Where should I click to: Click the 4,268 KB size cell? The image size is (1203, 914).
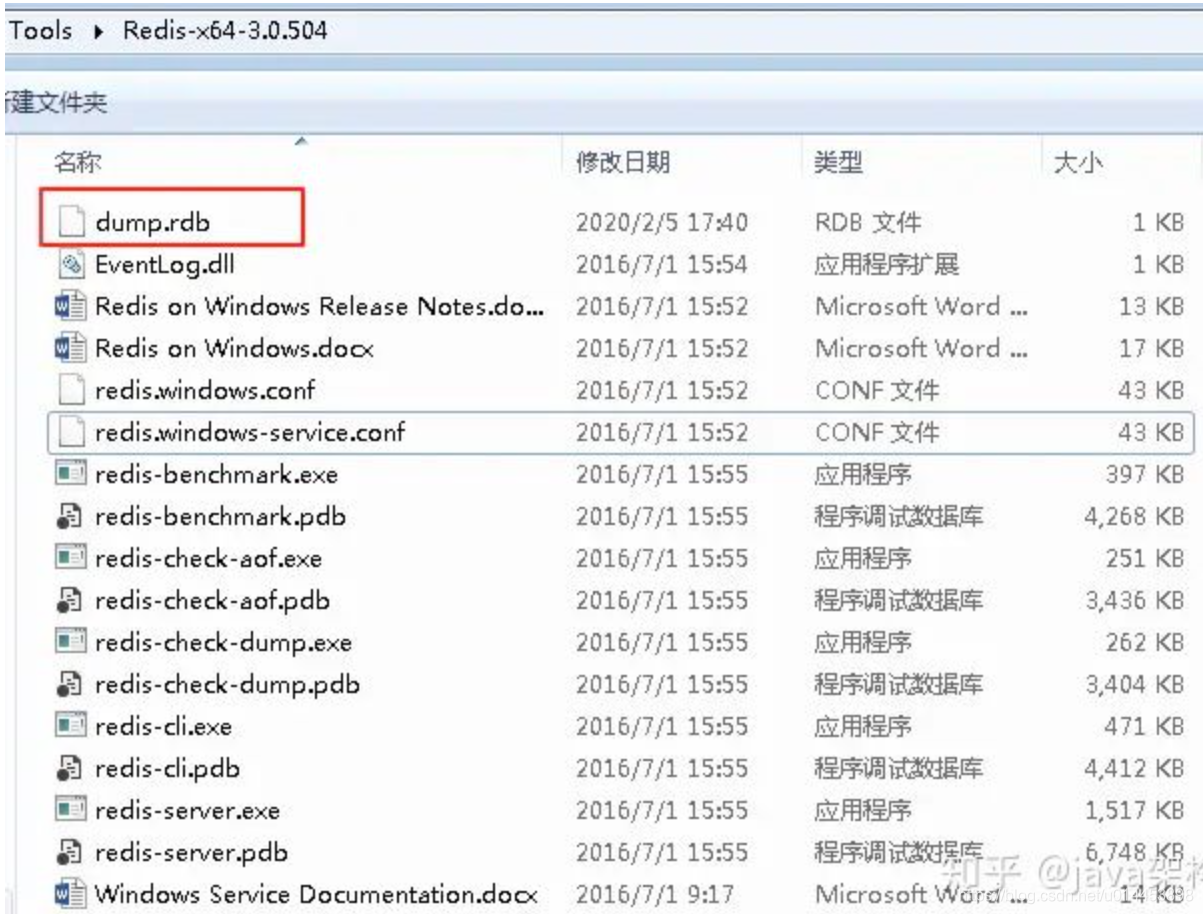tap(1134, 516)
